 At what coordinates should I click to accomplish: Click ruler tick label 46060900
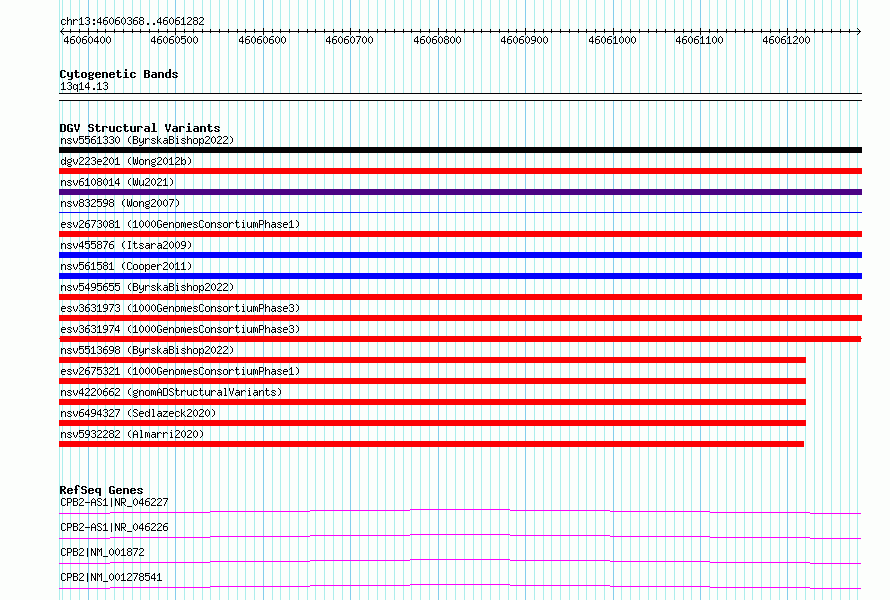tap(524, 40)
